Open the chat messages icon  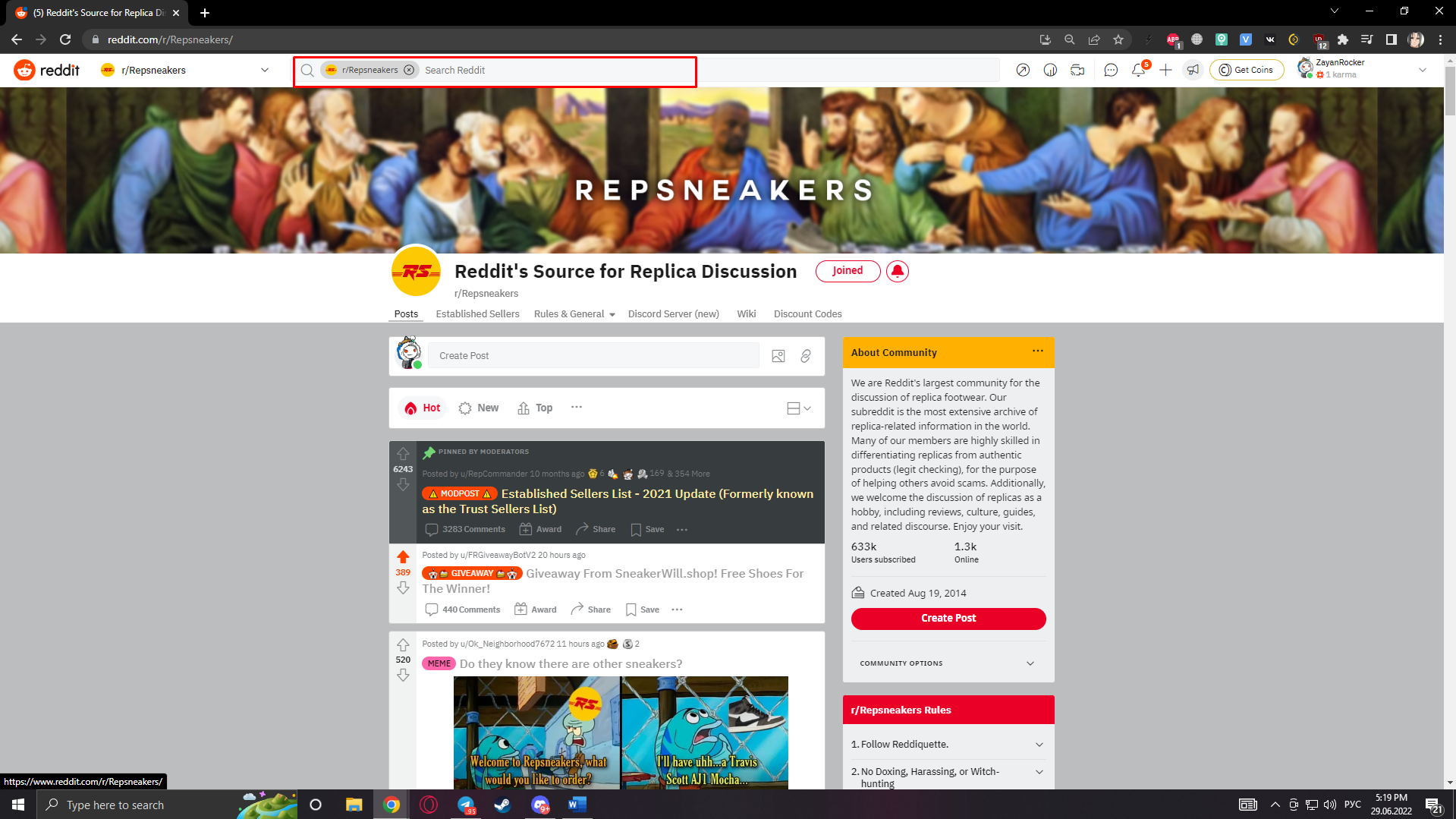coord(1111,70)
